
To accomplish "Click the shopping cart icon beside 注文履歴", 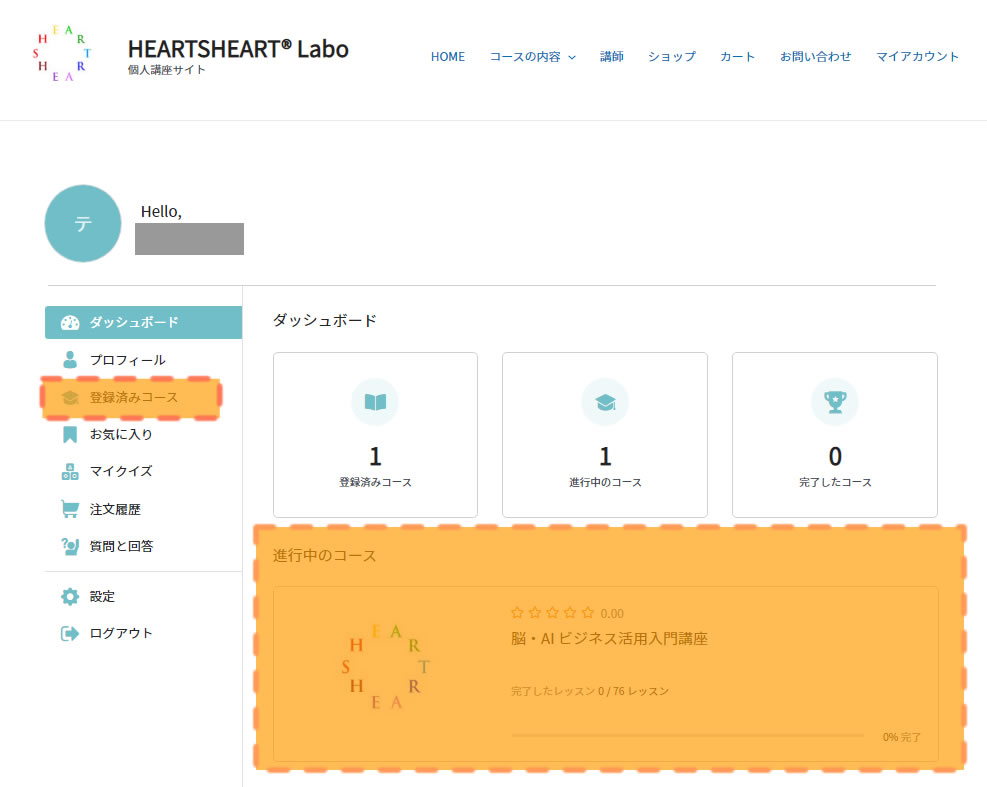I will point(70,509).
